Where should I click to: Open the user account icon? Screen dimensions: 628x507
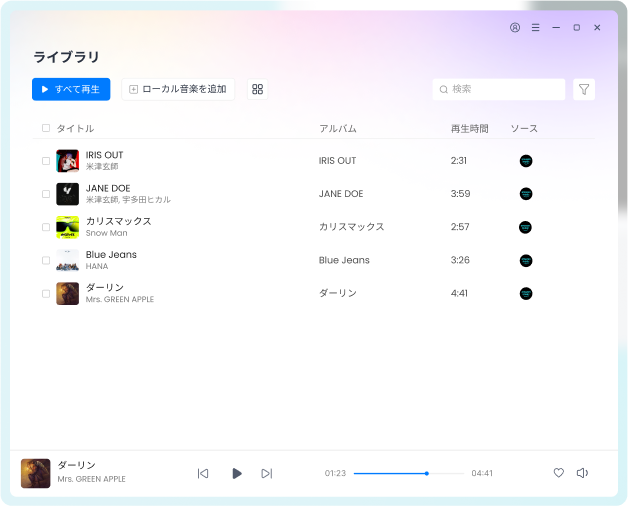pos(515,28)
